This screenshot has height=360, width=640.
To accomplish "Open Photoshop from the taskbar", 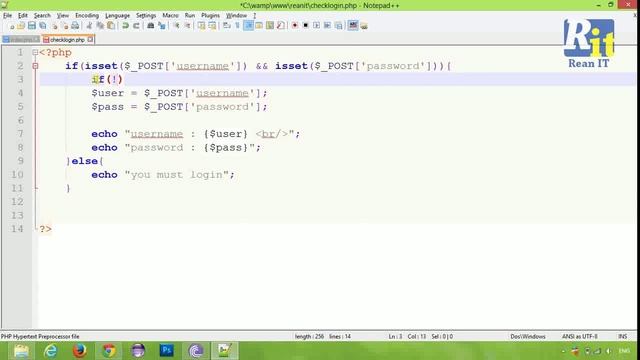I will pos(167,351).
